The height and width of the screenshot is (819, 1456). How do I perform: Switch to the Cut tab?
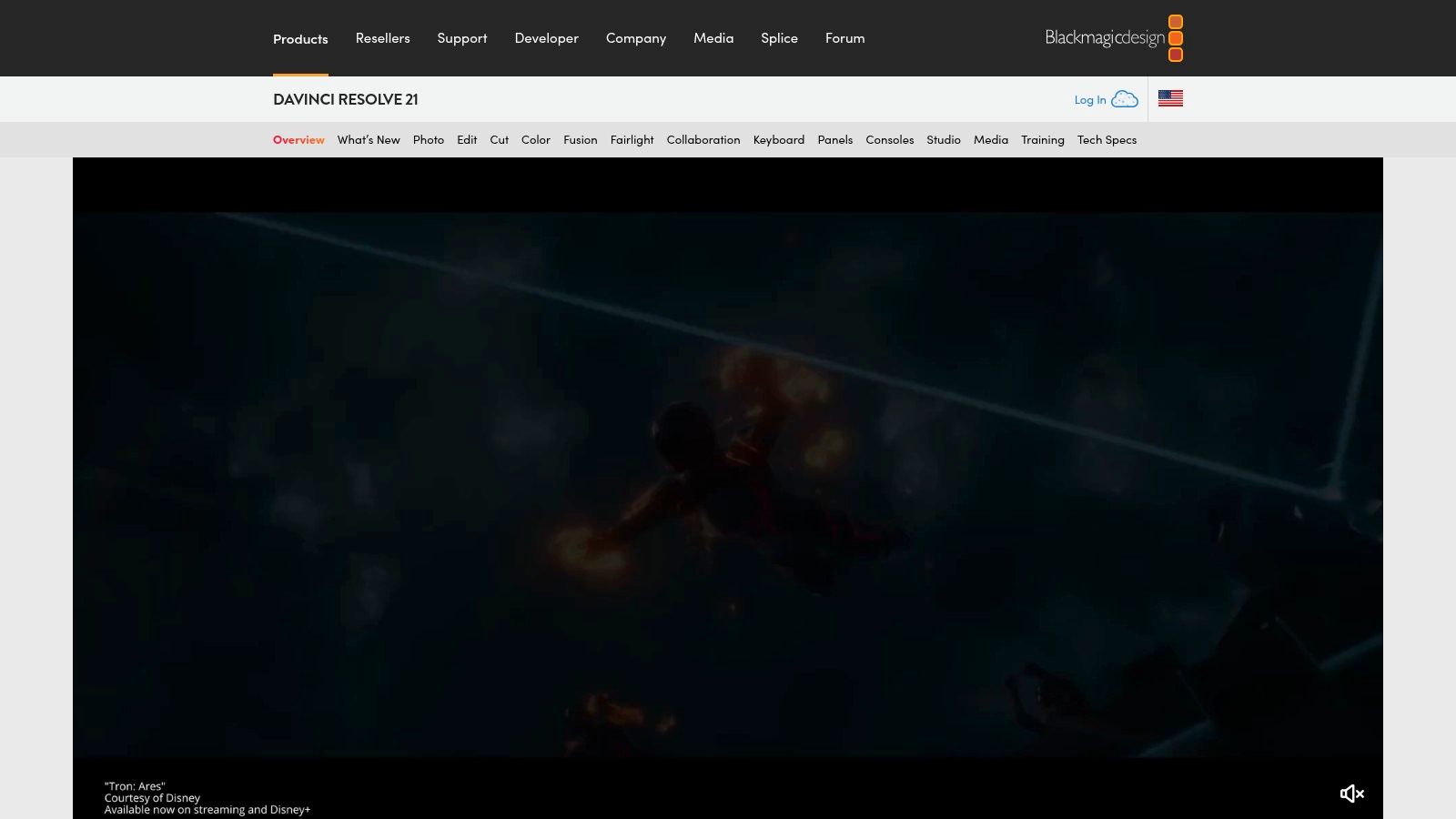point(499,140)
